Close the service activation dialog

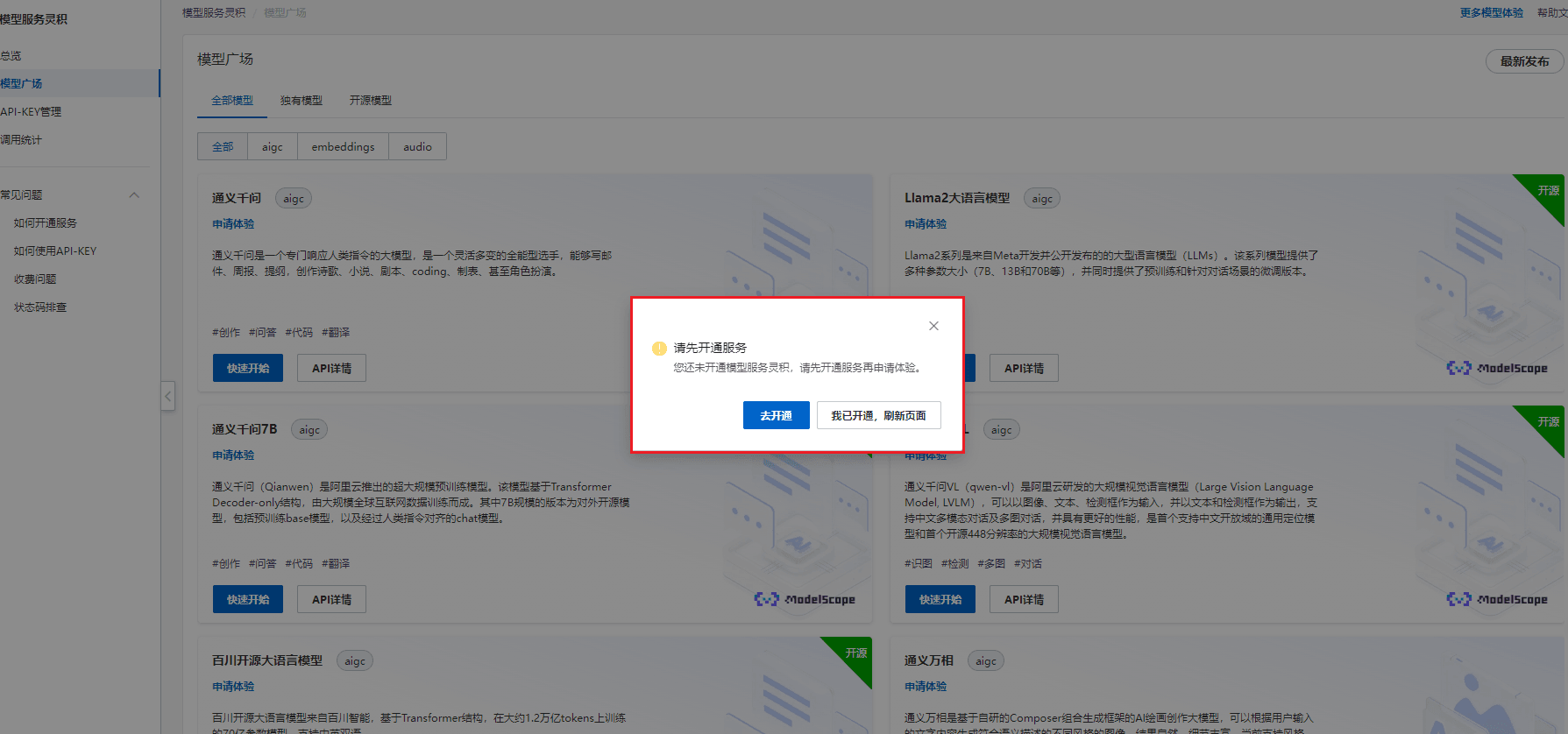pyautogui.click(x=933, y=326)
